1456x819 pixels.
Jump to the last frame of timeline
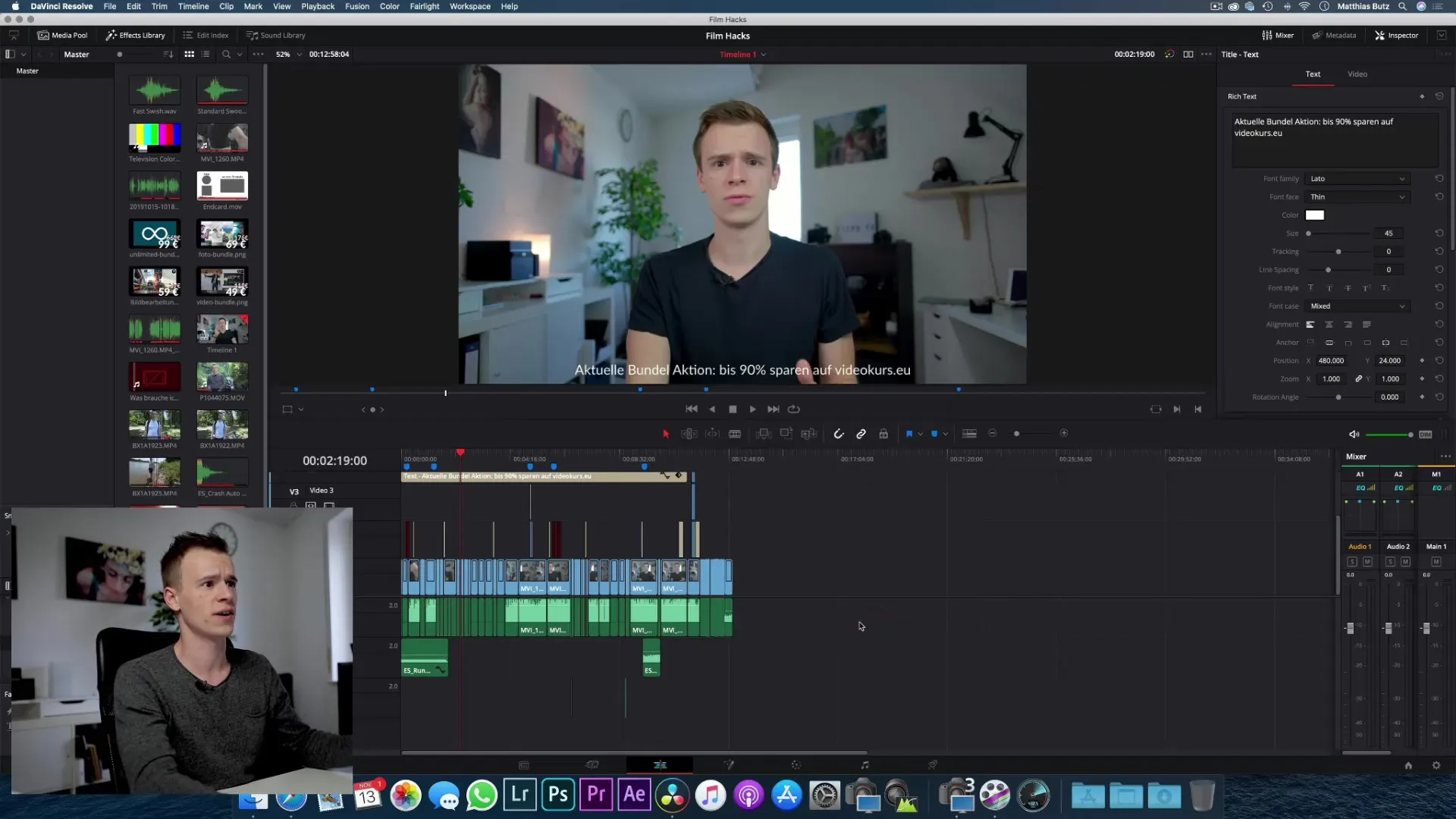(x=773, y=409)
